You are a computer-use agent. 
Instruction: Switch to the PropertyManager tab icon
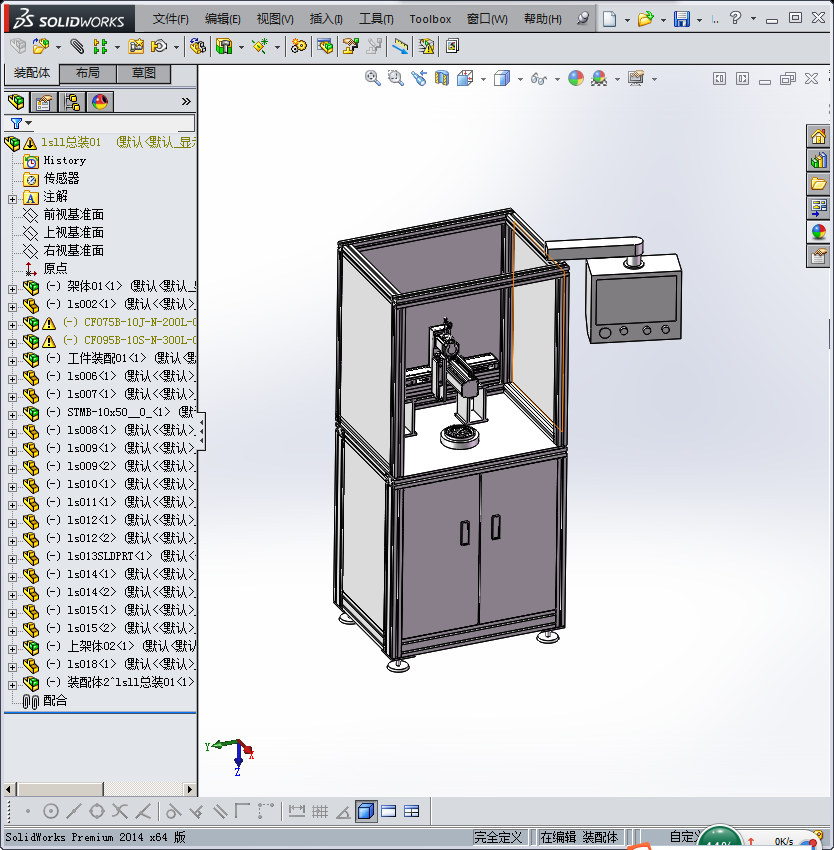(x=44, y=101)
